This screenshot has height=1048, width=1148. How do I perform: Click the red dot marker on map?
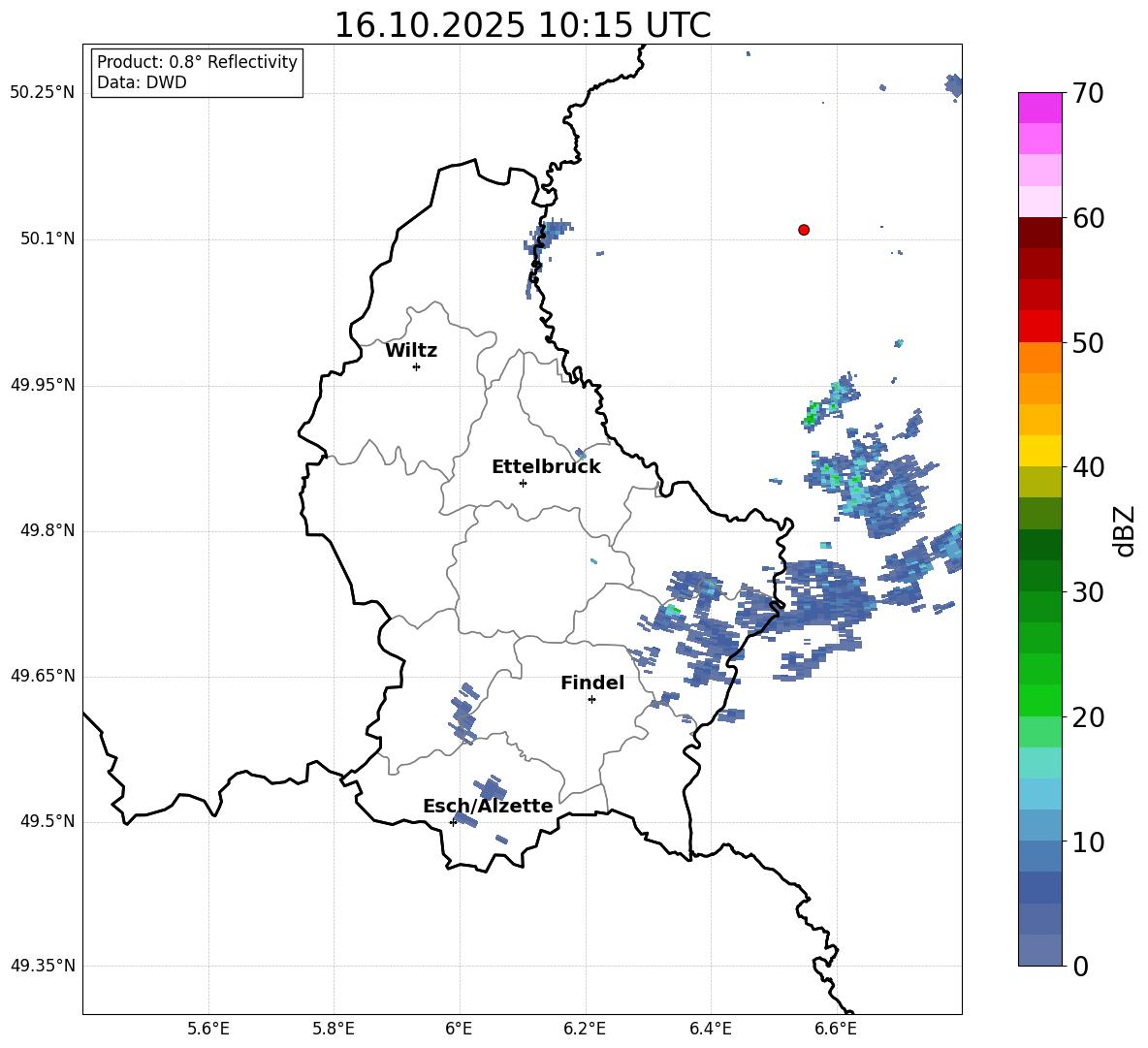(804, 230)
